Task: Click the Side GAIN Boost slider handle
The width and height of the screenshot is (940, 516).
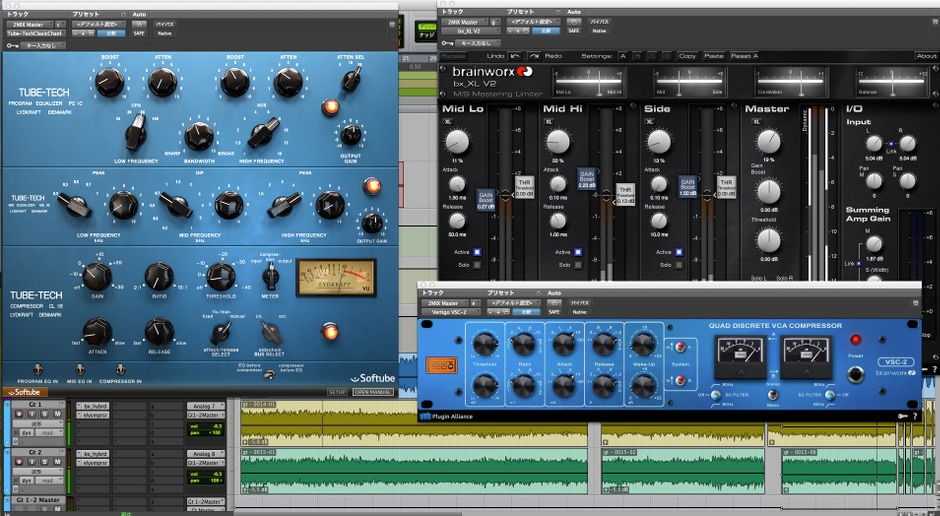Action: click(x=688, y=186)
